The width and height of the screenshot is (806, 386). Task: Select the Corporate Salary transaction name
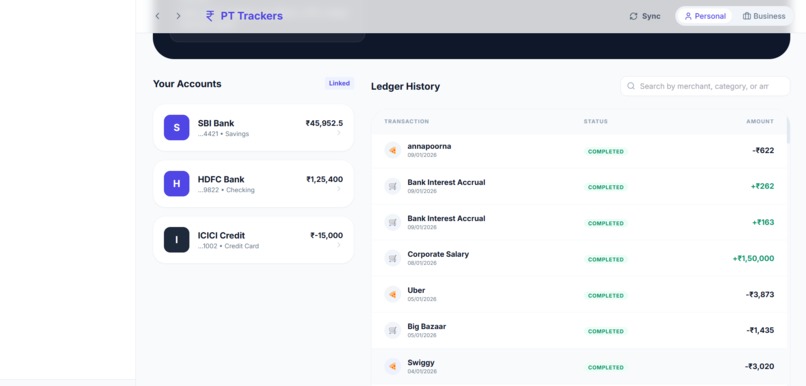(438, 254)
